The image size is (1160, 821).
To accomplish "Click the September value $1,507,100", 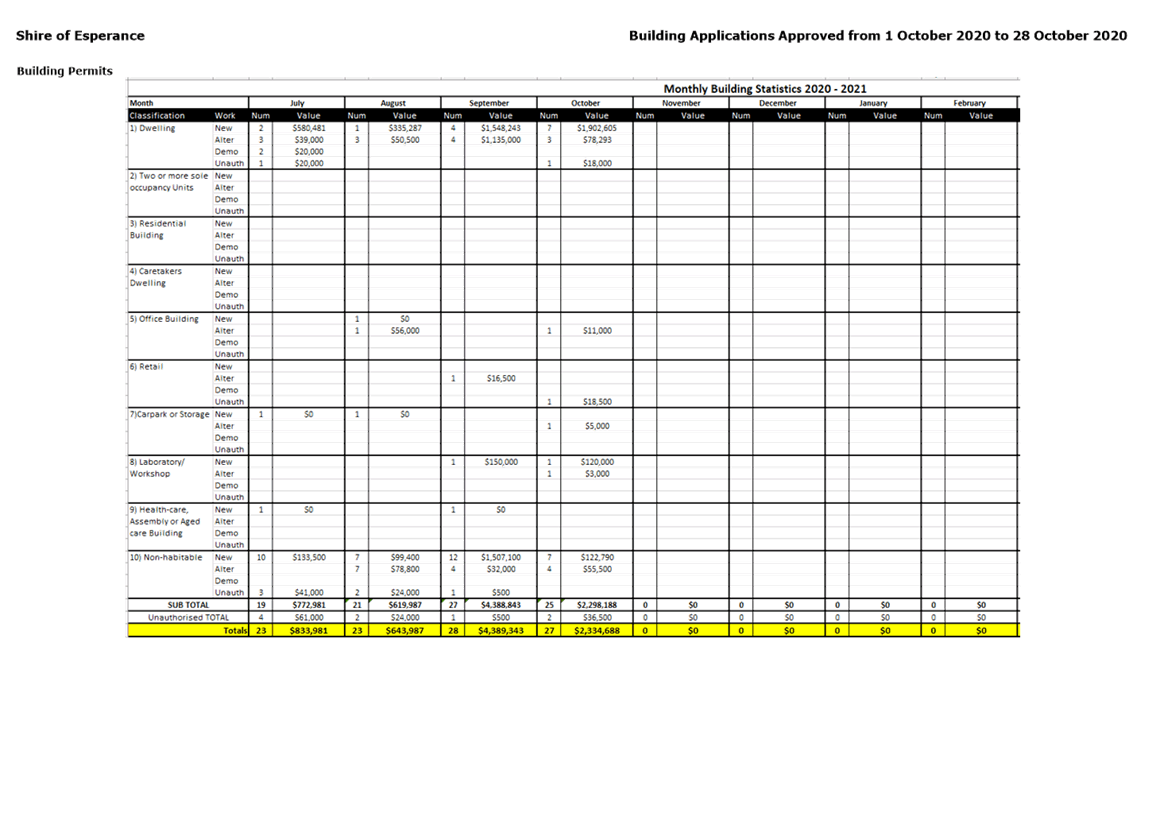I will [x=501, y=558].
